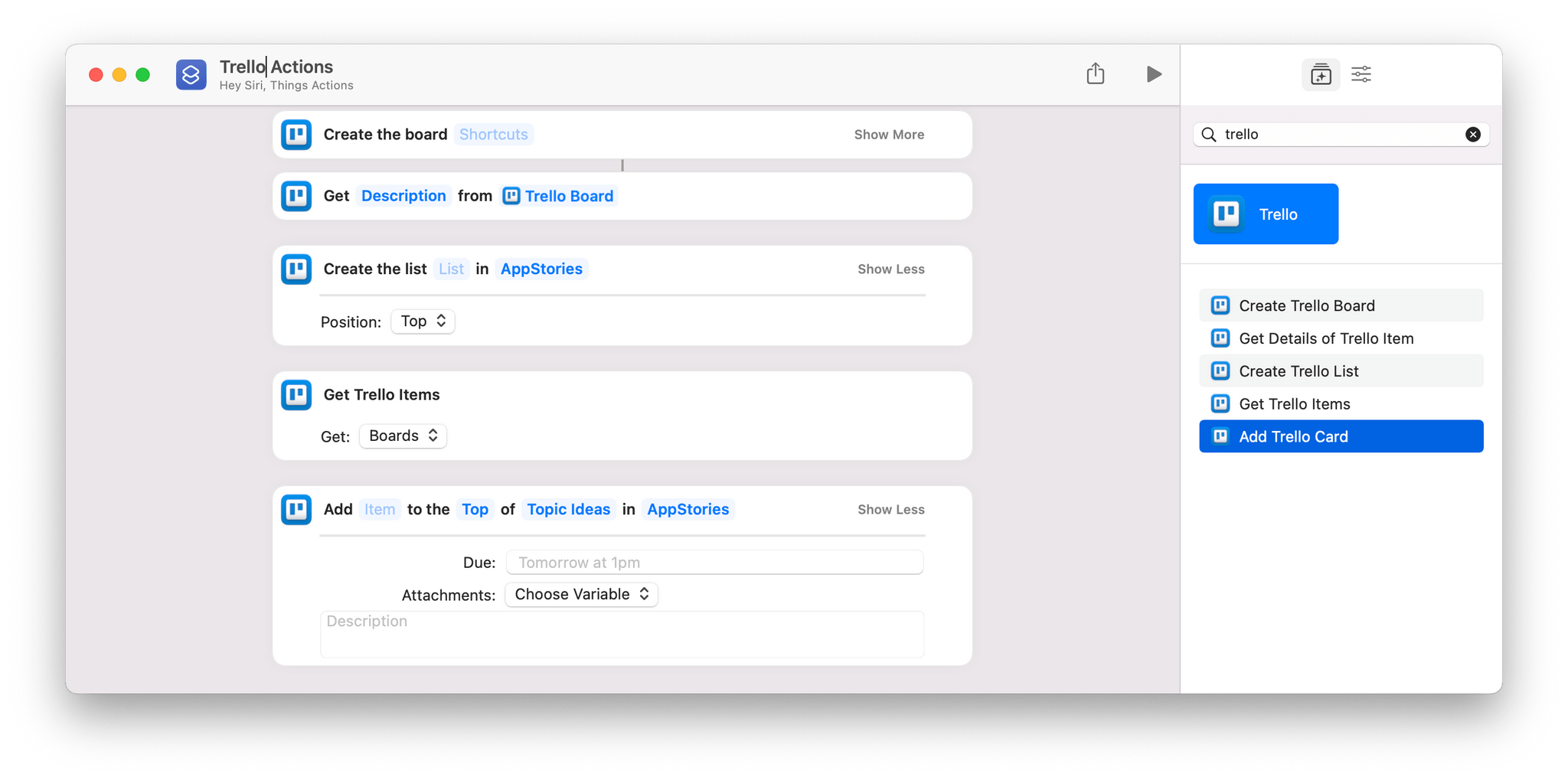This screenshot has height=780, width=1568.
Task: Click the icon beside Create Trello List
Action: (1220, 371)
